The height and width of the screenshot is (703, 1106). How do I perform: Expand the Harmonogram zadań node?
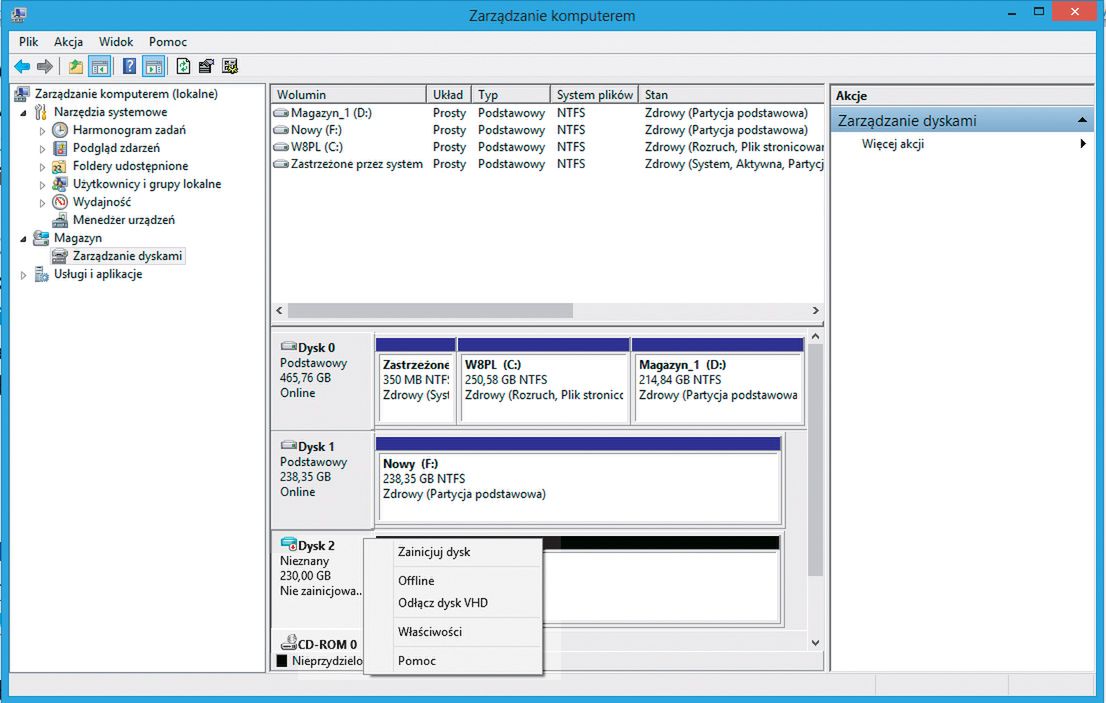point(42,130)
